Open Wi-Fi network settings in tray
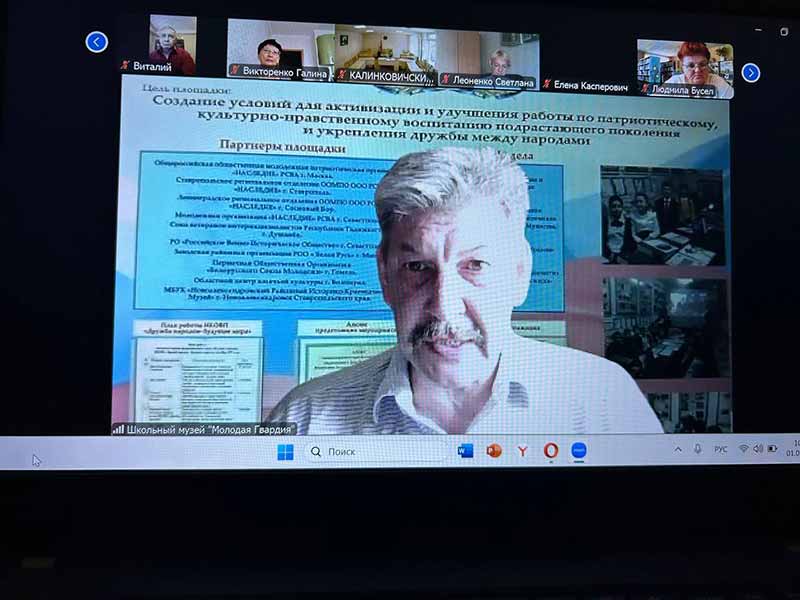This screenshot has width=800, height=600. (744, 448)
